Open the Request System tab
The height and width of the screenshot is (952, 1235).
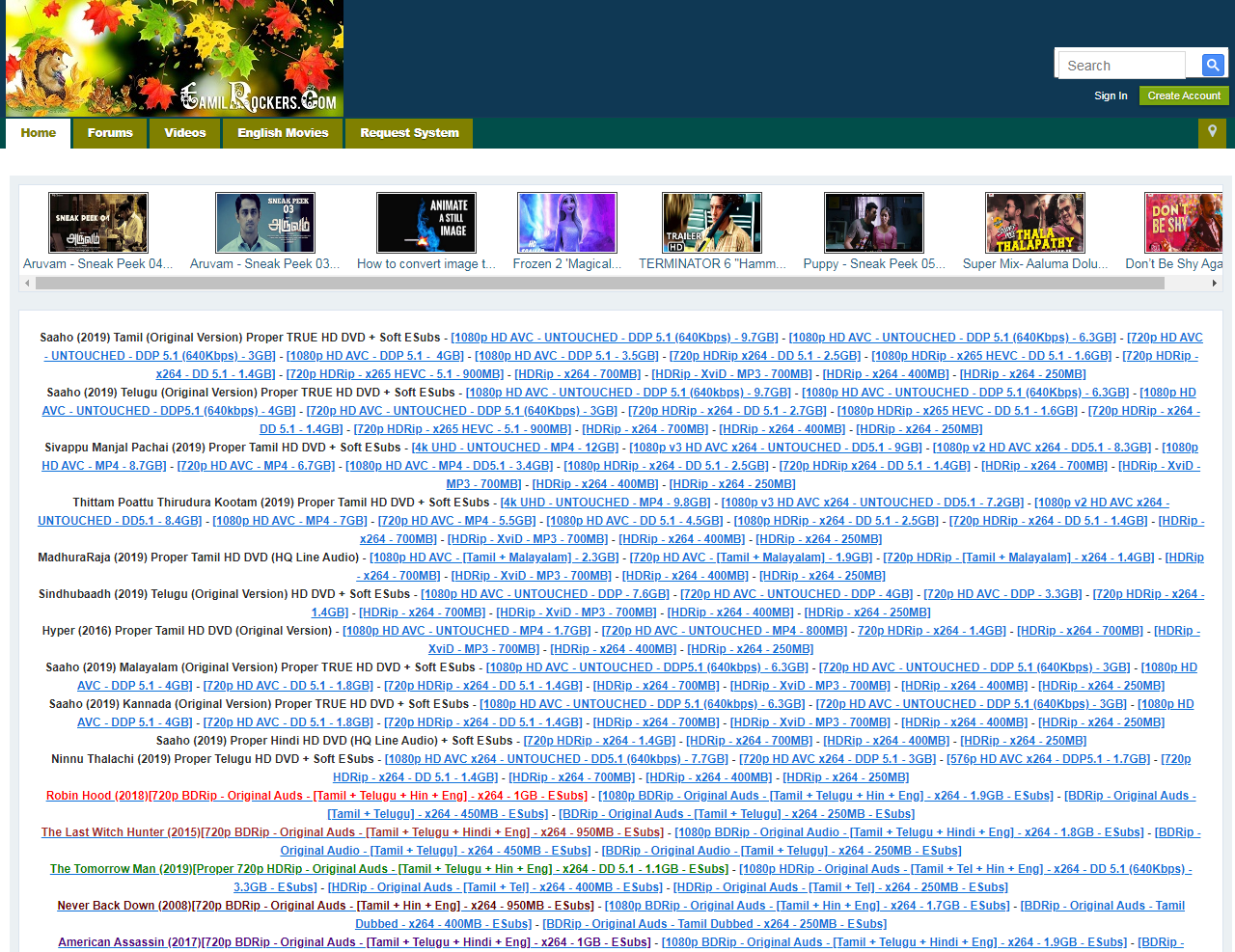pyautogui.click(x=409, y=133)
